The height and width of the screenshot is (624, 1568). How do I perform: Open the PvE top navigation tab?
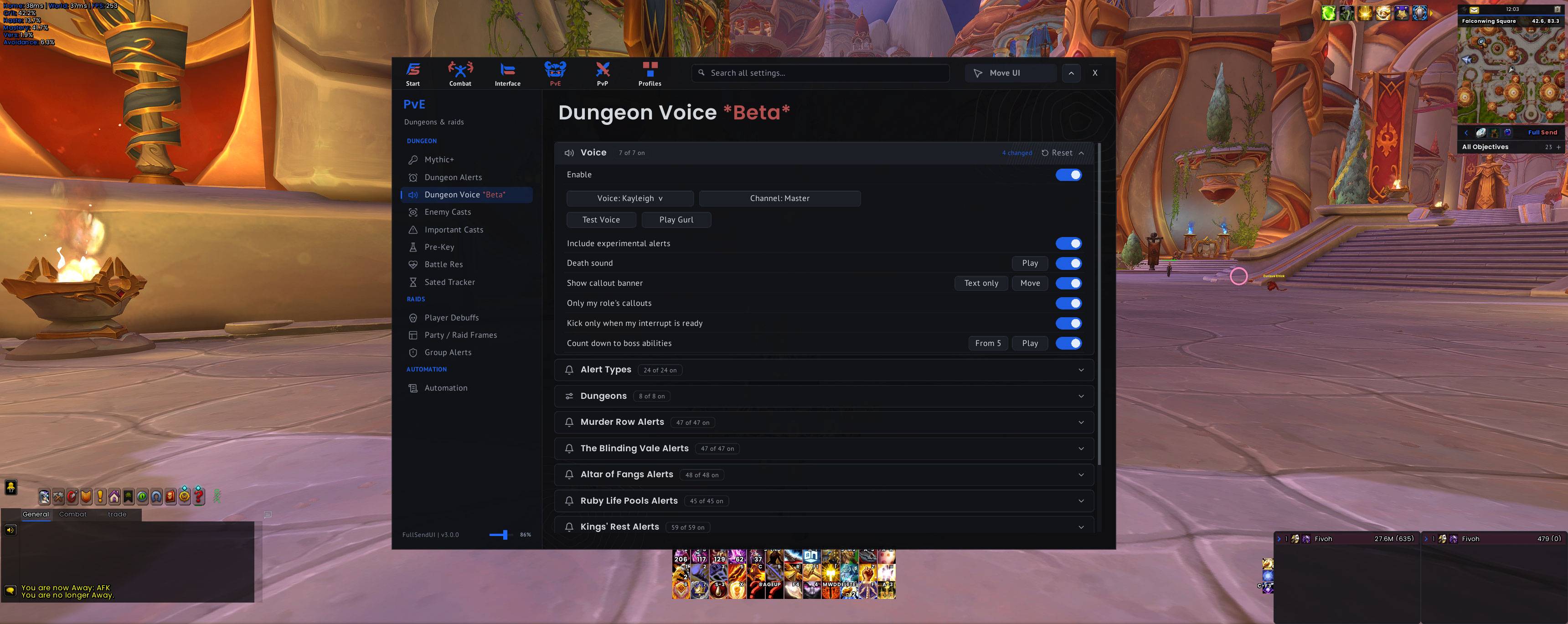(x=555, y=74)
